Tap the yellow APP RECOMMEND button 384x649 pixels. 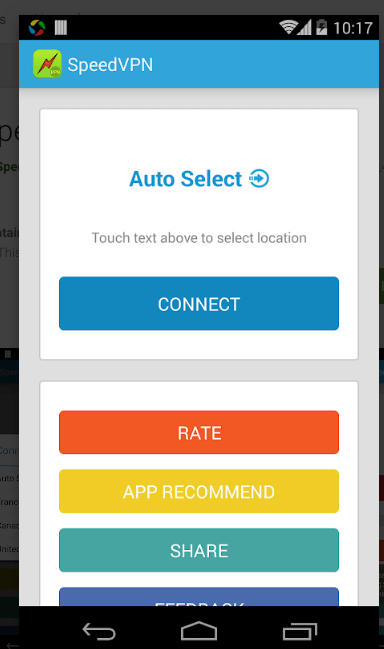click(199, 491)
